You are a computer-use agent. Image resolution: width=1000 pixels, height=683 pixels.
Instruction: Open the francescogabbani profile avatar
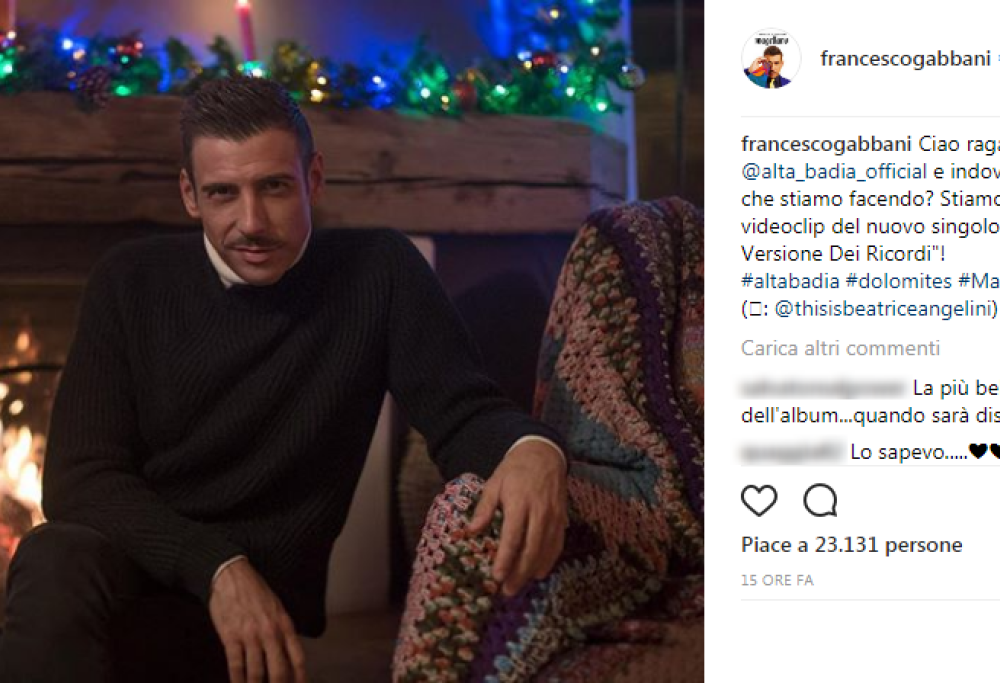pyautogui.click(x=770, y=58)
